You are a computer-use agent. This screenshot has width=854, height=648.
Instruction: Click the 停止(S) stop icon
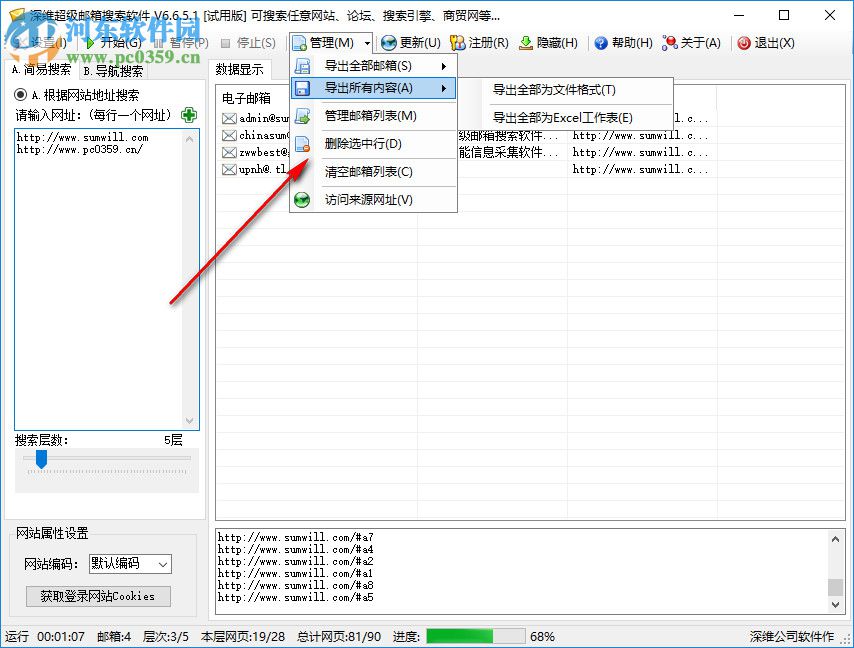coord(228,43)
